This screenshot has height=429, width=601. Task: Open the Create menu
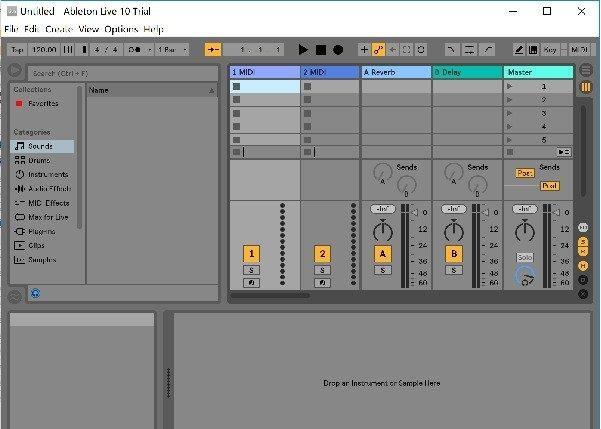(x=59, y=29)
